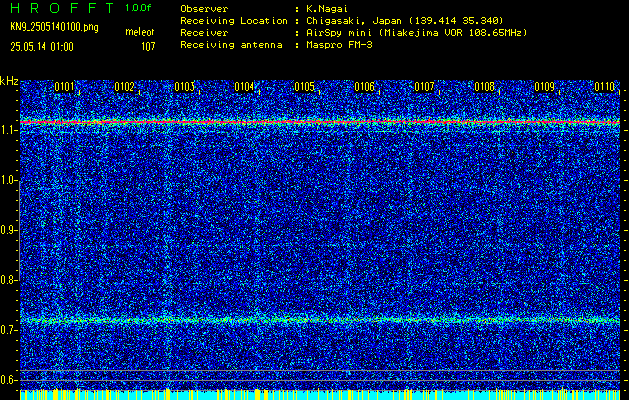This screenshot has height=400, width=629.
Task: Click the Observer name K.Nagai
Action: [x=327, y=9]
